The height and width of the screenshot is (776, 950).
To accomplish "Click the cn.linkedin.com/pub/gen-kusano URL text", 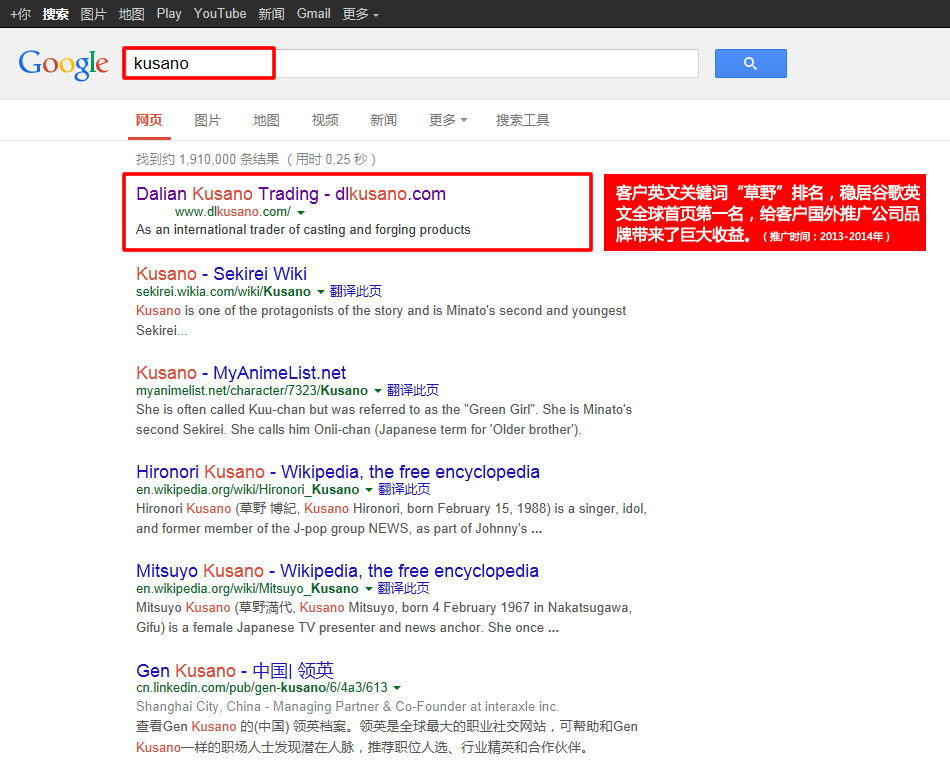I will pyautogui.click(x=262, y=688).
